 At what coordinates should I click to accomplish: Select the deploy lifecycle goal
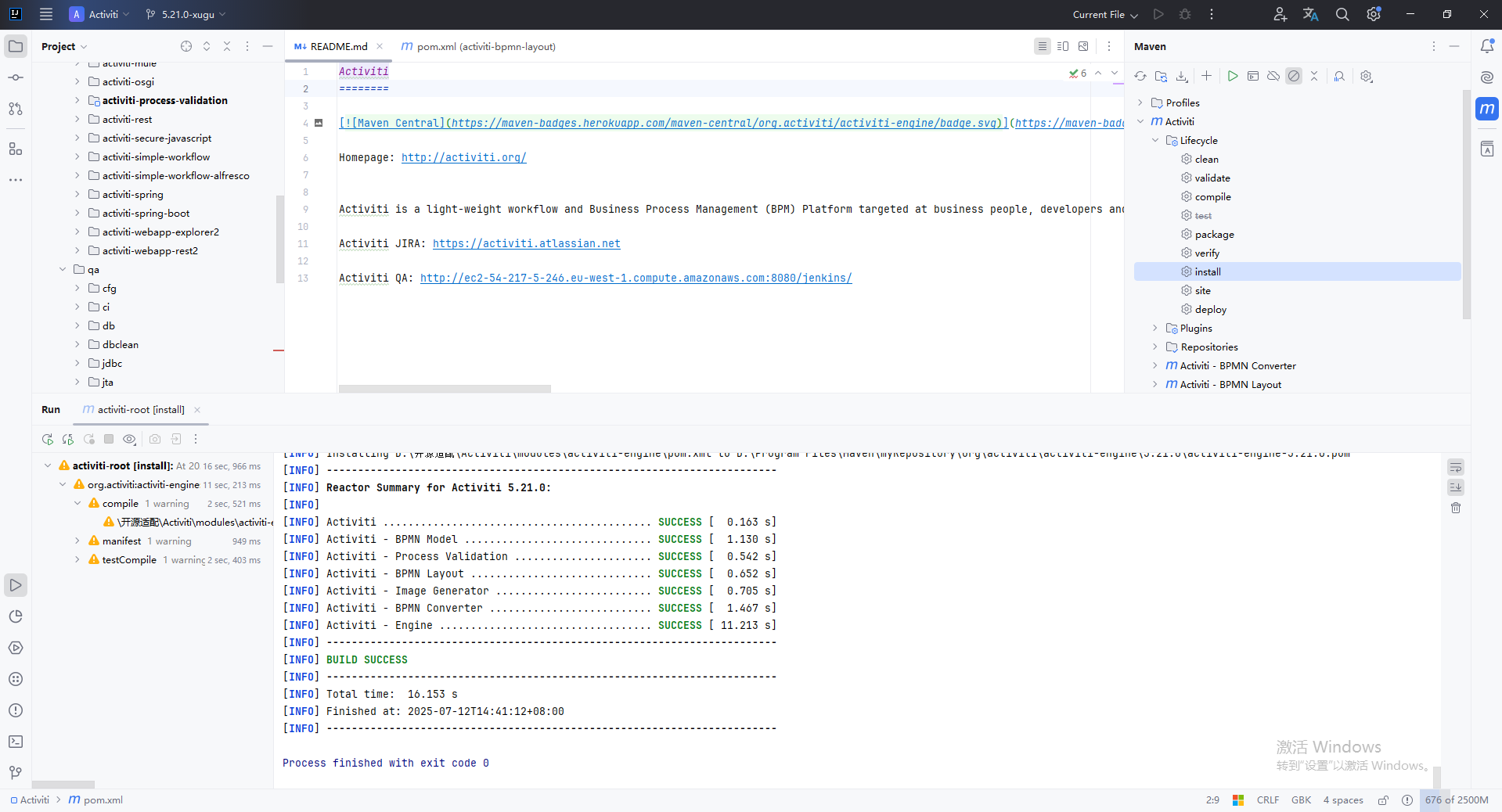[x=1210, y=310]
